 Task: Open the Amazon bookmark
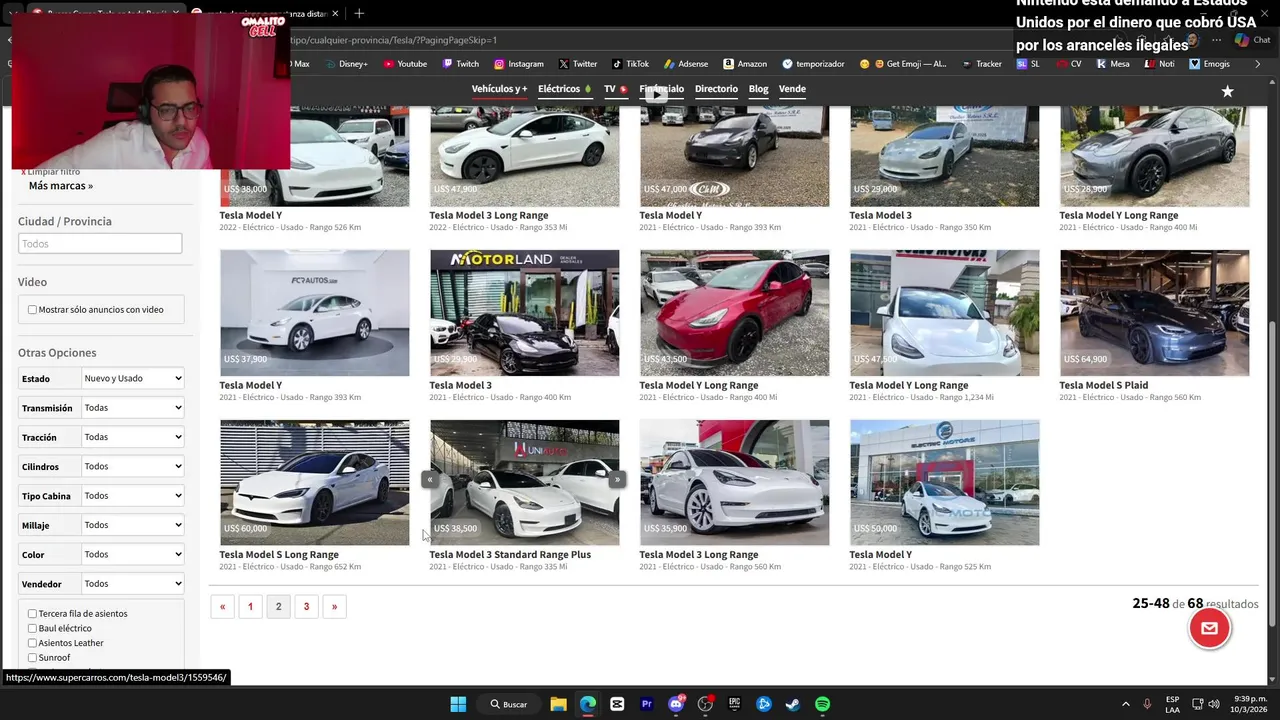[x=745, y=64]
